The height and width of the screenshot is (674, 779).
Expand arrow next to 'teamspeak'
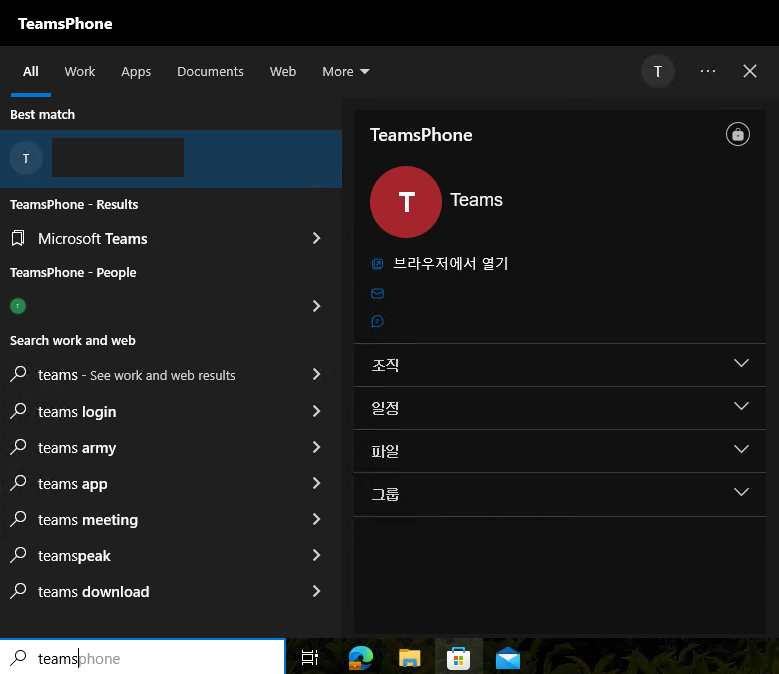point(316,555)
